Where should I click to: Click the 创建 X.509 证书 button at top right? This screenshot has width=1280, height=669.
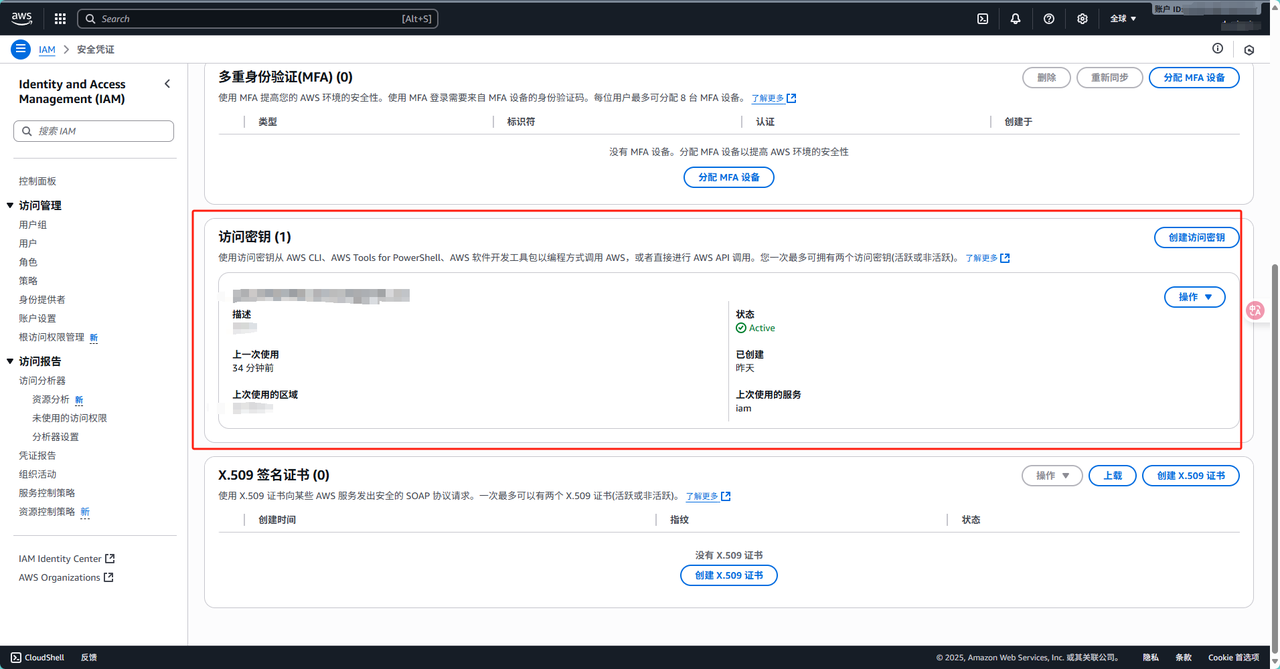point(1190,476)
